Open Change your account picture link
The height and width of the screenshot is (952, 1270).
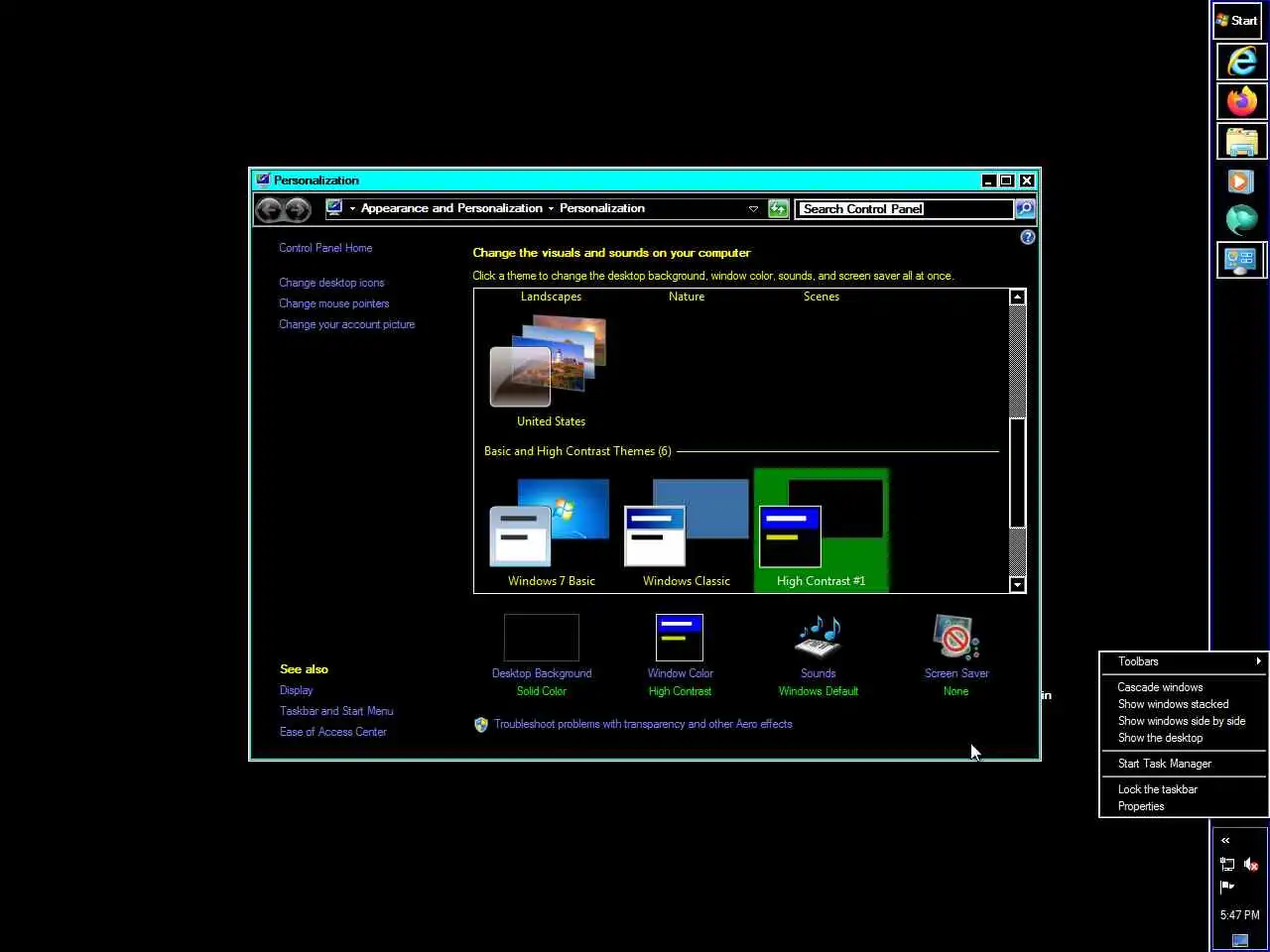tap(346, 324)
